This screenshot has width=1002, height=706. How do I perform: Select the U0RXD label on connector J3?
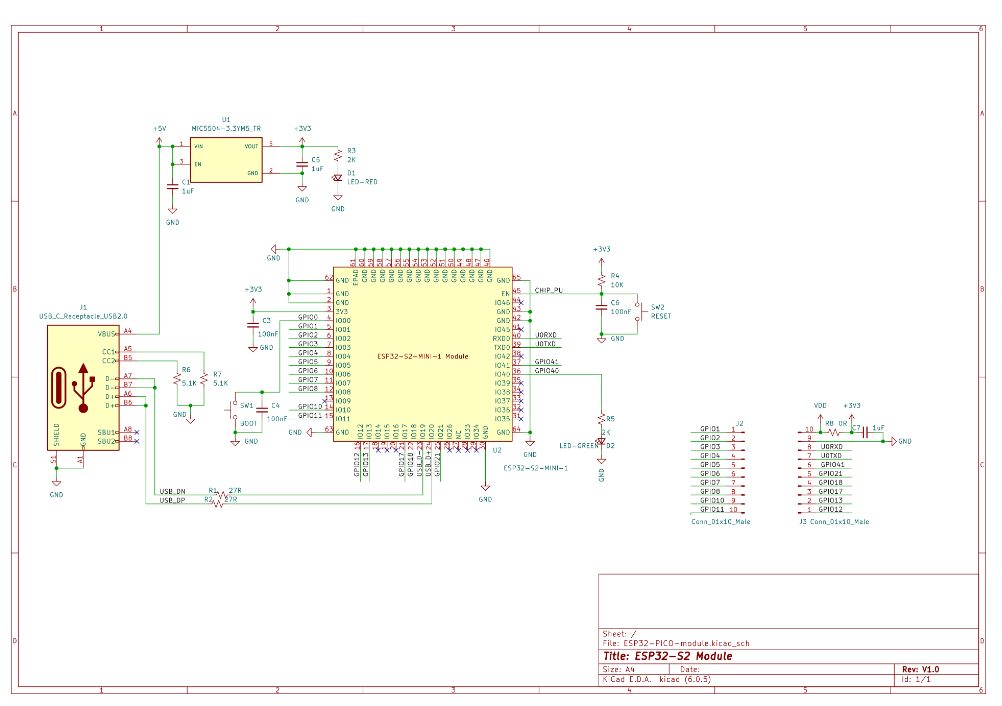(831, 447)
